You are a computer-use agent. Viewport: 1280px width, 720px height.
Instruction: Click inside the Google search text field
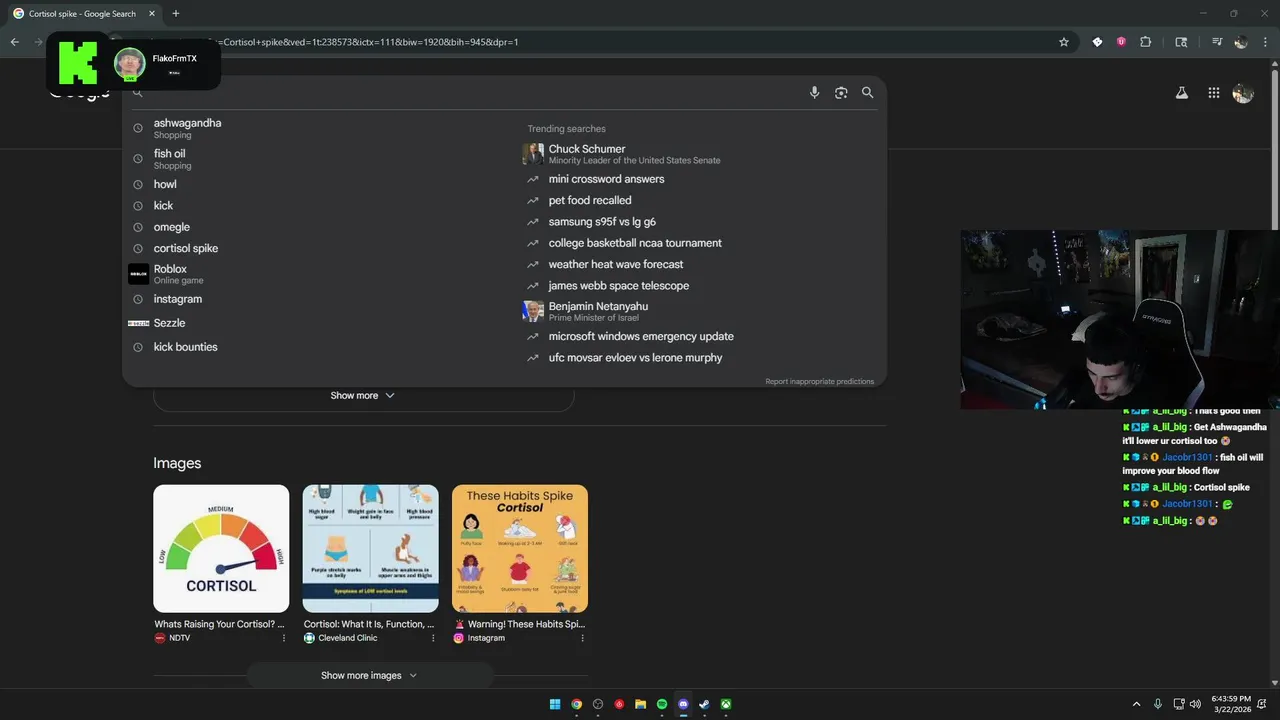(475, 92)
